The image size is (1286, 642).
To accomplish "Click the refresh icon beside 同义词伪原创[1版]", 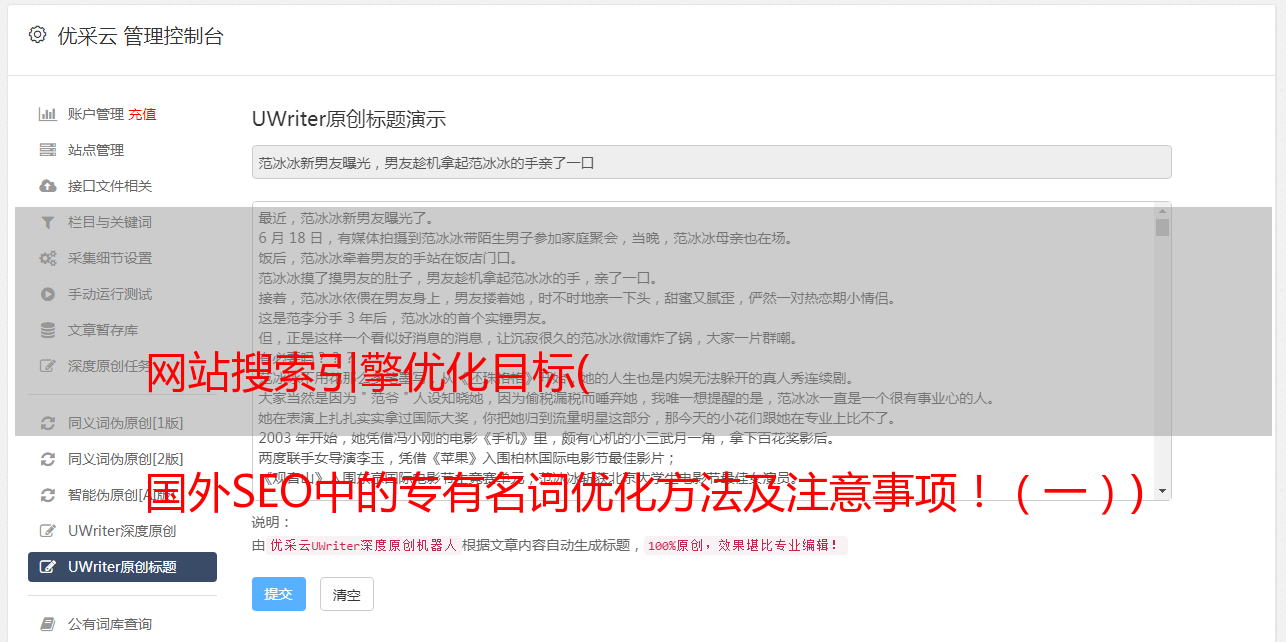I will click(x=47, y=423).
